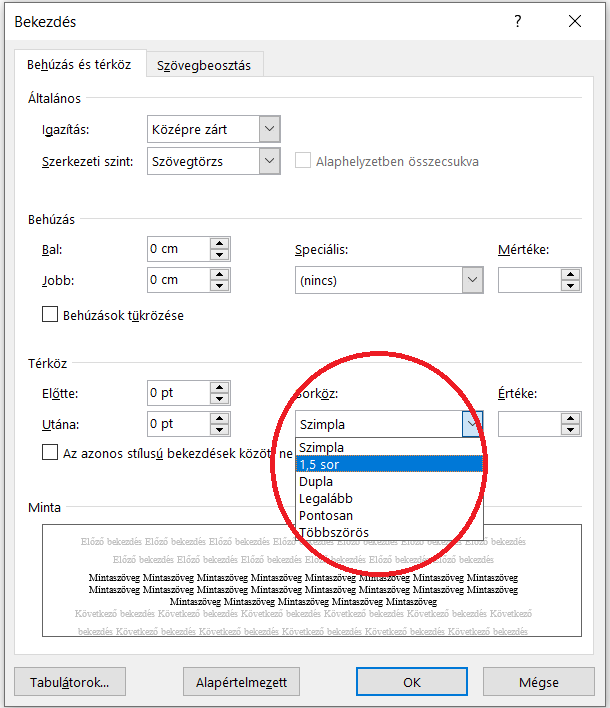Enable the identical style paragraphs spacing checkbox
This screenshot has width=610, height=708.
(x=50, y=453)
